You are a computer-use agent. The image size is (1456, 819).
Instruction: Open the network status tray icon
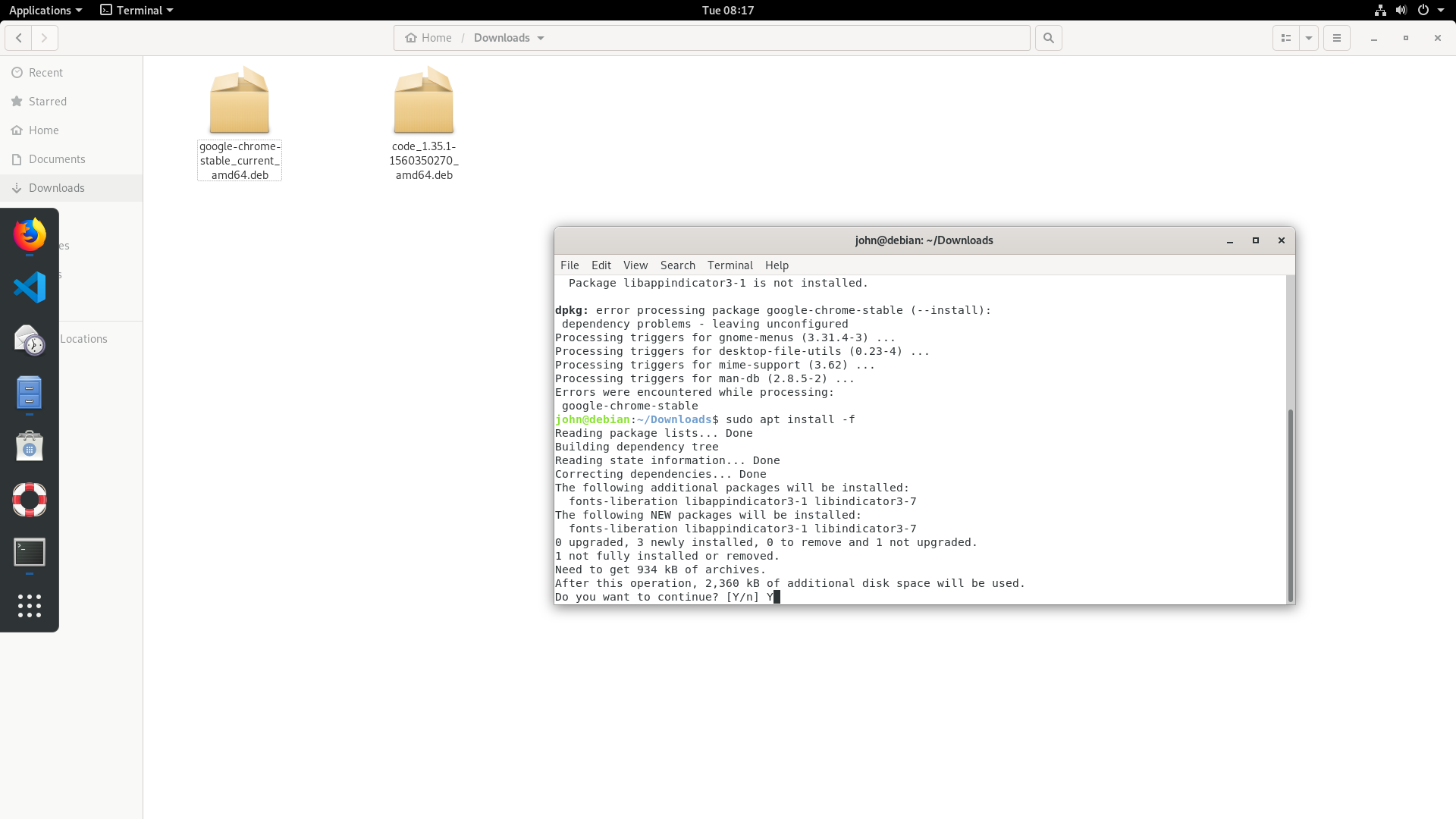pyautogui.click(x=1380, y=10)
